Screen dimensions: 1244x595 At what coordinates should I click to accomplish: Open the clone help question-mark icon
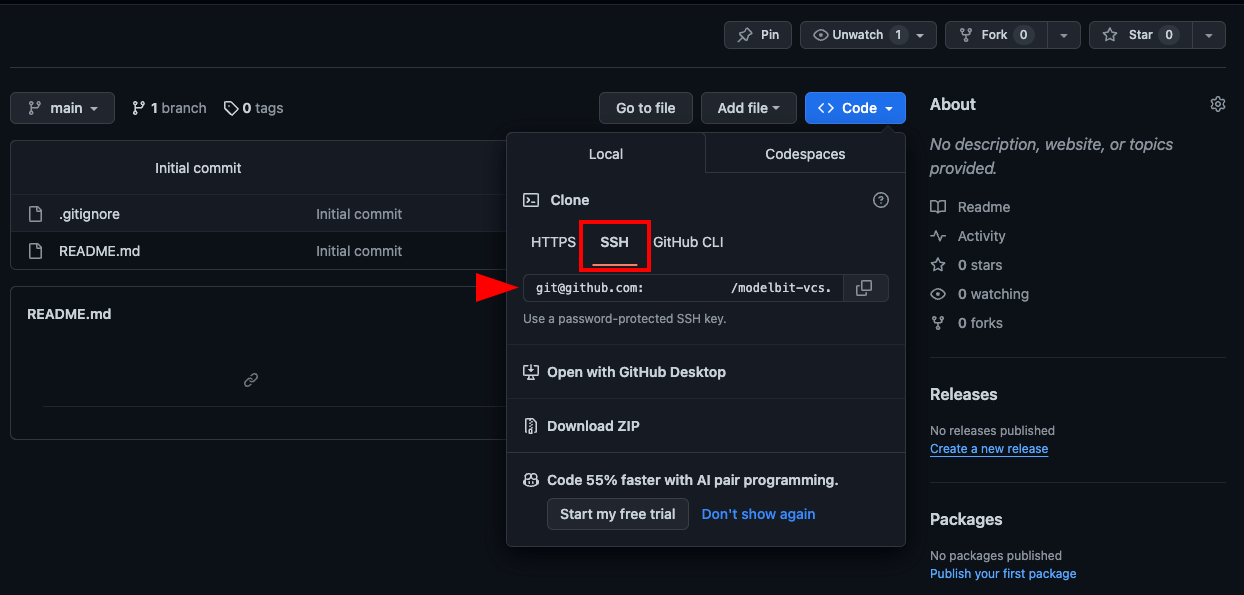(x=881, y=200)
